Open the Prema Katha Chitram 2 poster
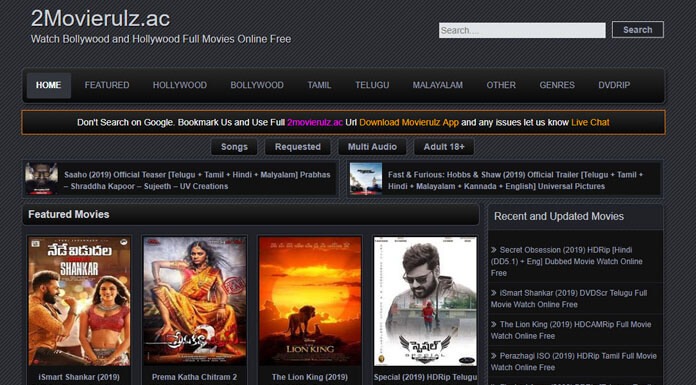The width and height of the screenshot is (696, 385). pyautogui.click(x=194, y=301)
